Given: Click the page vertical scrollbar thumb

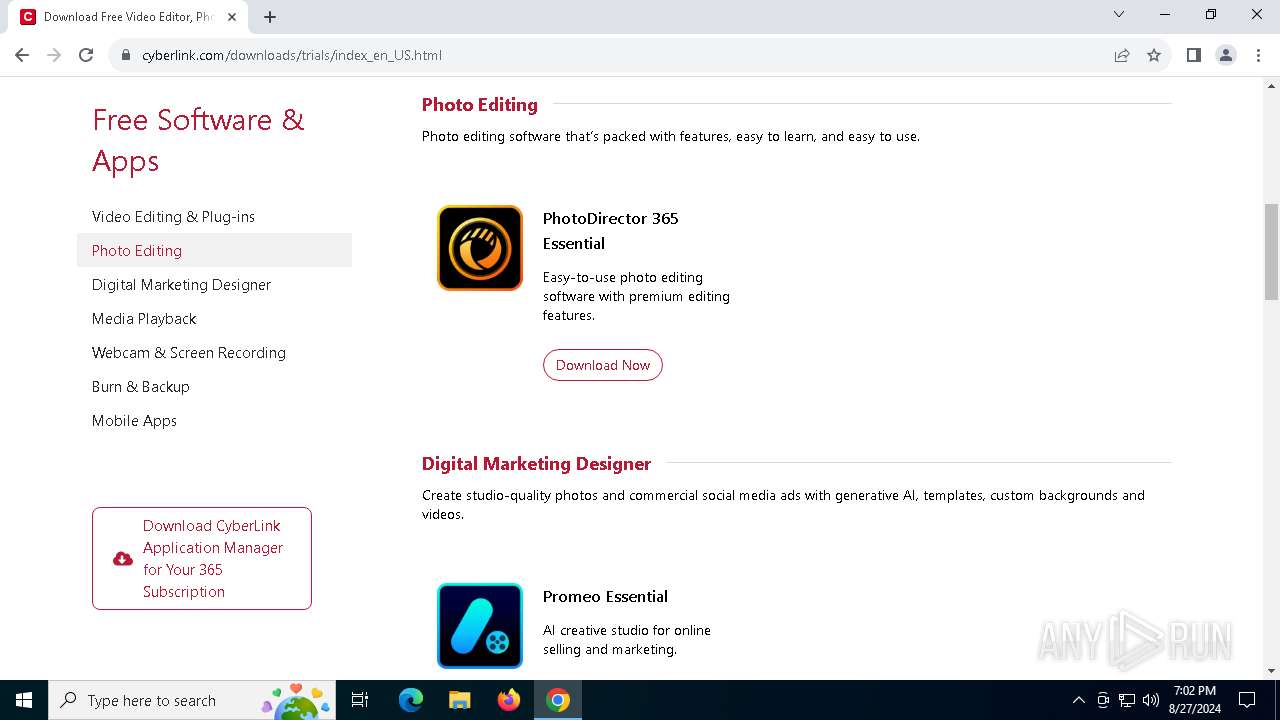Looking at the screenshot, I should coord(1271,251).
